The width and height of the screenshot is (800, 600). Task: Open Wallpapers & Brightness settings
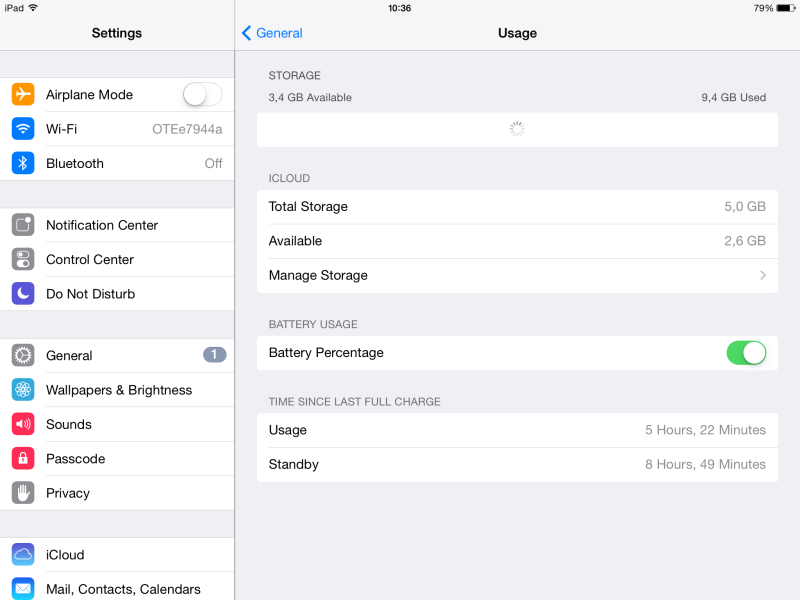[117, 390]
